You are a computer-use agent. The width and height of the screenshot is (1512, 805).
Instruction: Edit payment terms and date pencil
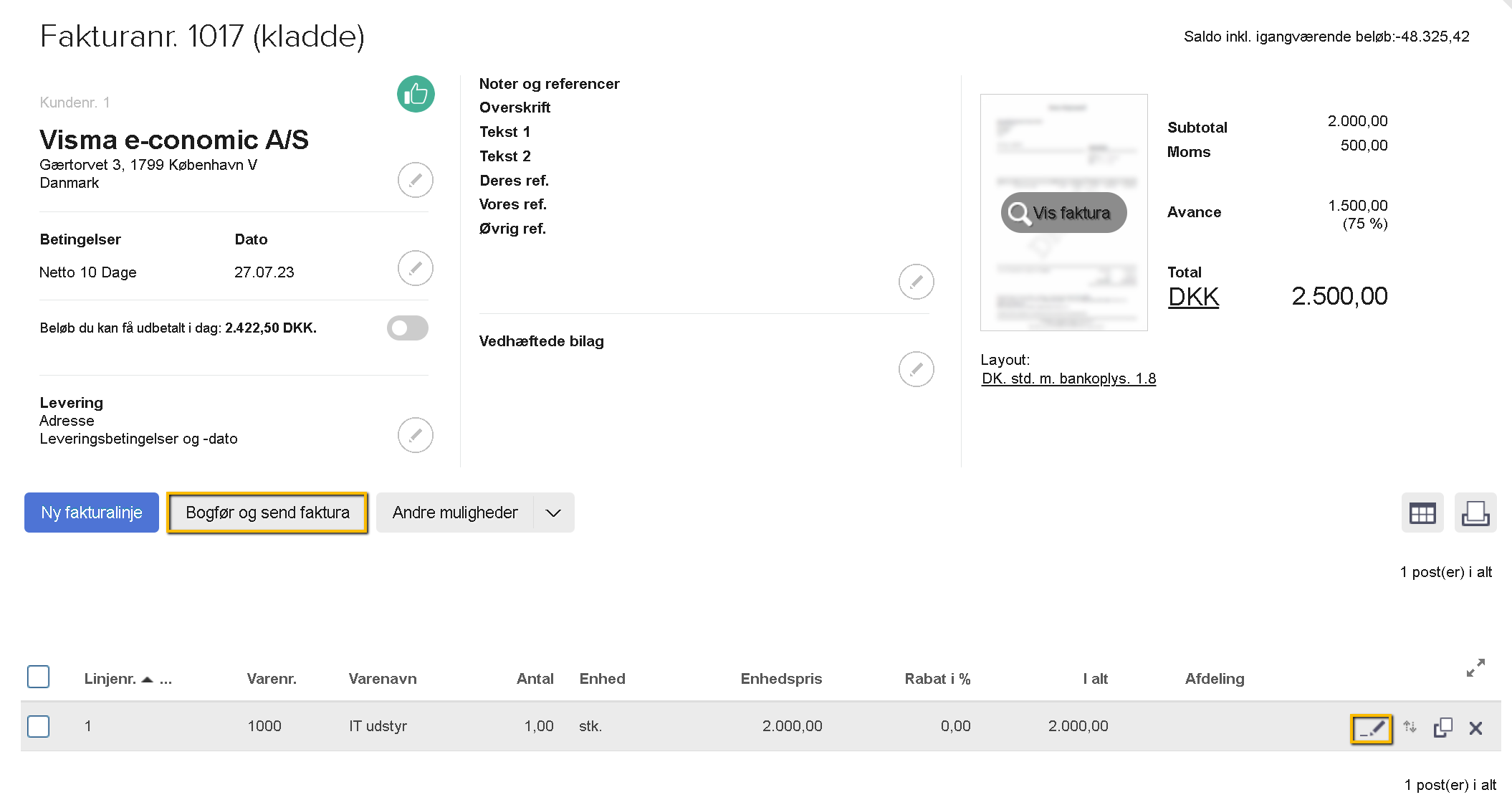click(416, 268)
